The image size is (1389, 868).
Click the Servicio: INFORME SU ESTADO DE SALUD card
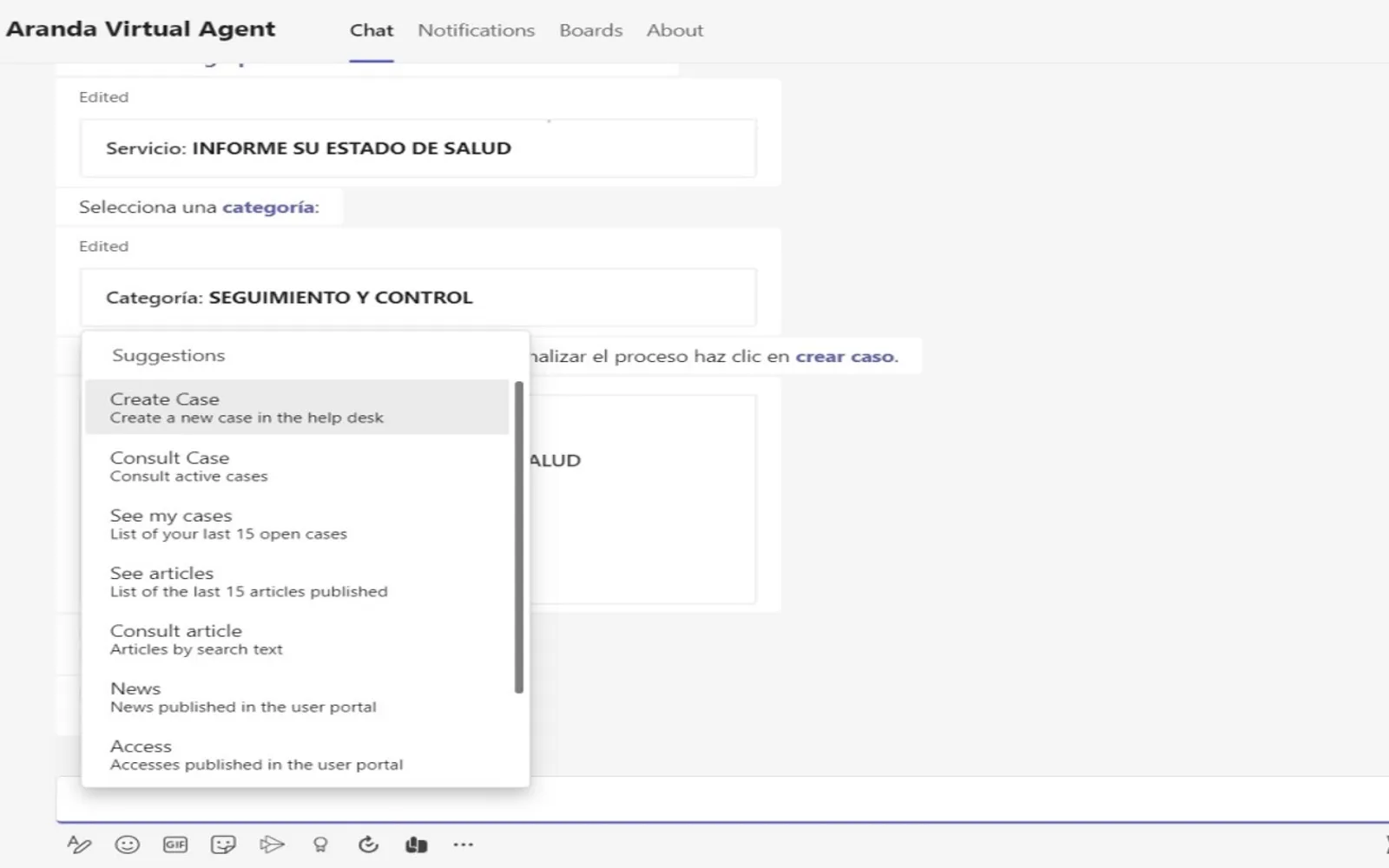(418, 148)
